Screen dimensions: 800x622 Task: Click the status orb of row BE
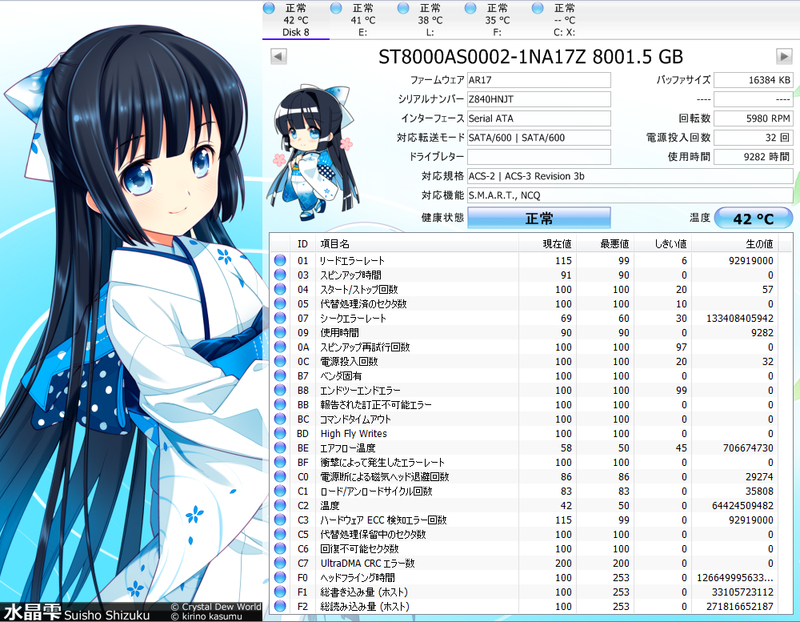click(x=280, y=447)
